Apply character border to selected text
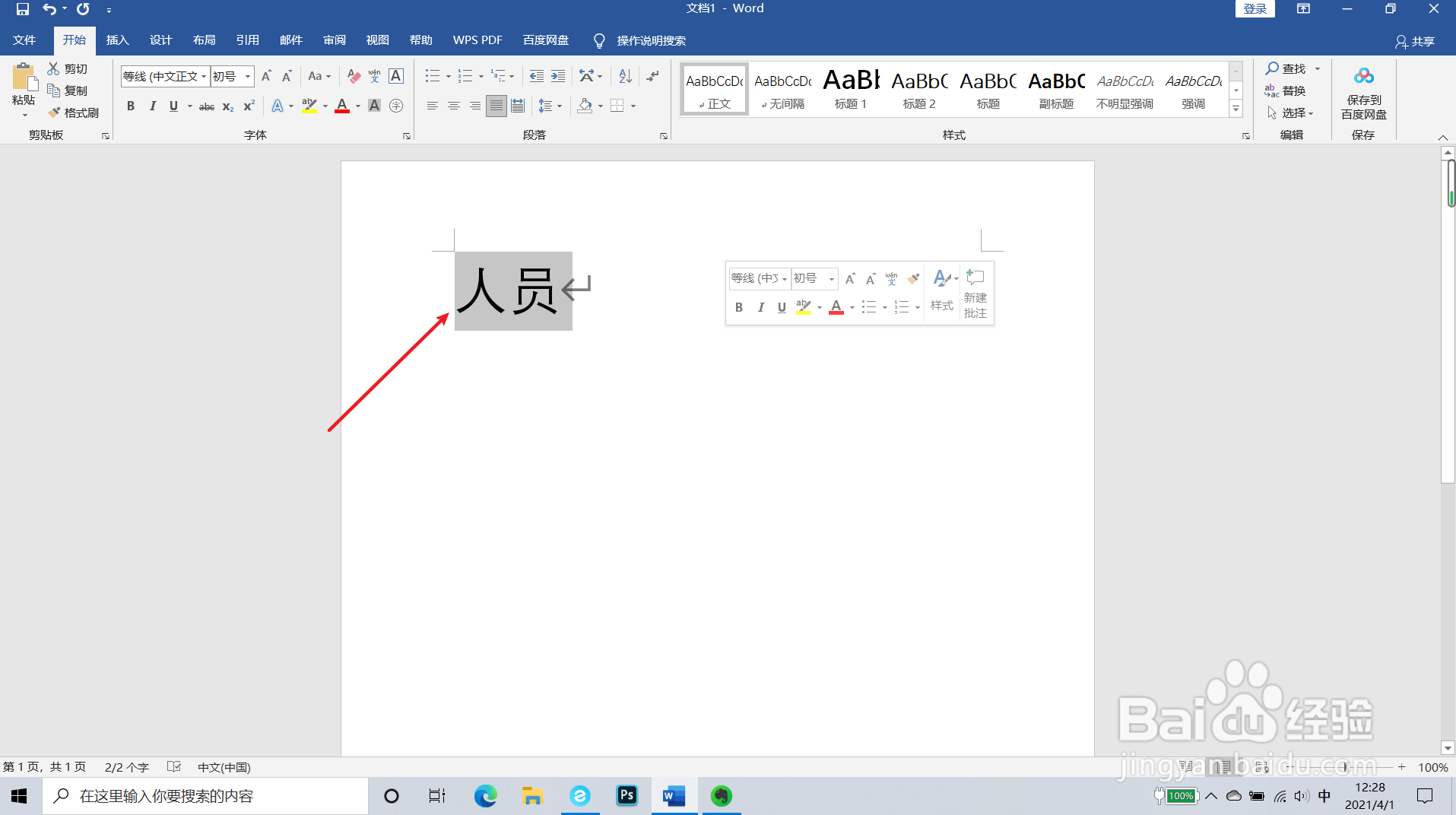 (x=395, y=75)
